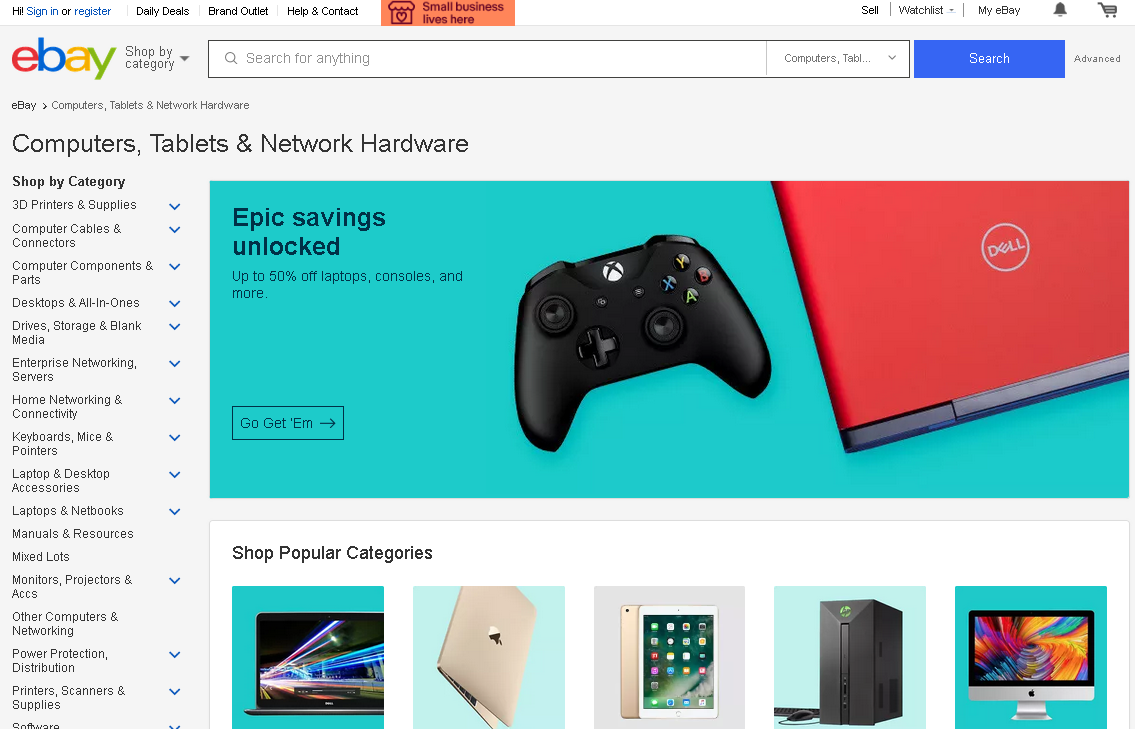Open the iPad tablet category thumbnail
Viewport: 1135px width, 729px height.
pyautogui.click(x=669, y=657)
